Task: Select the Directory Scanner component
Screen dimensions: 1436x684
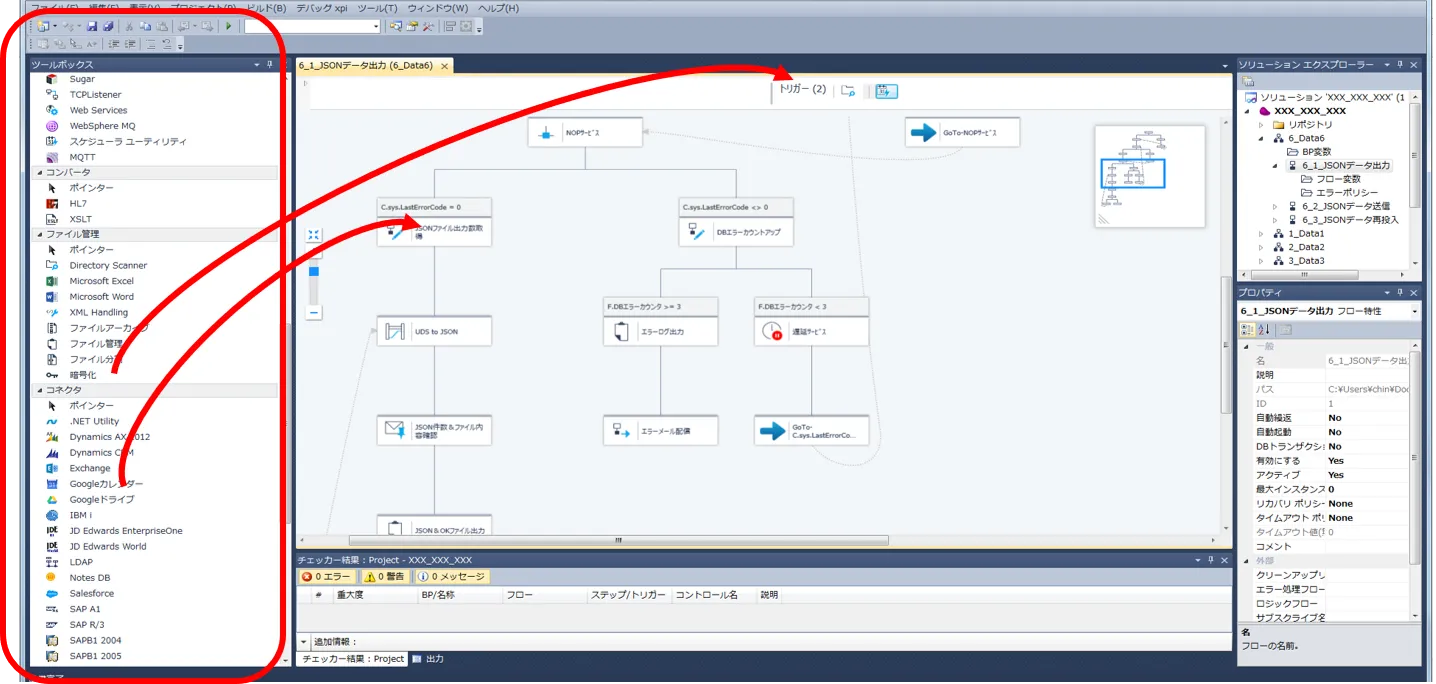Action: 108,265
